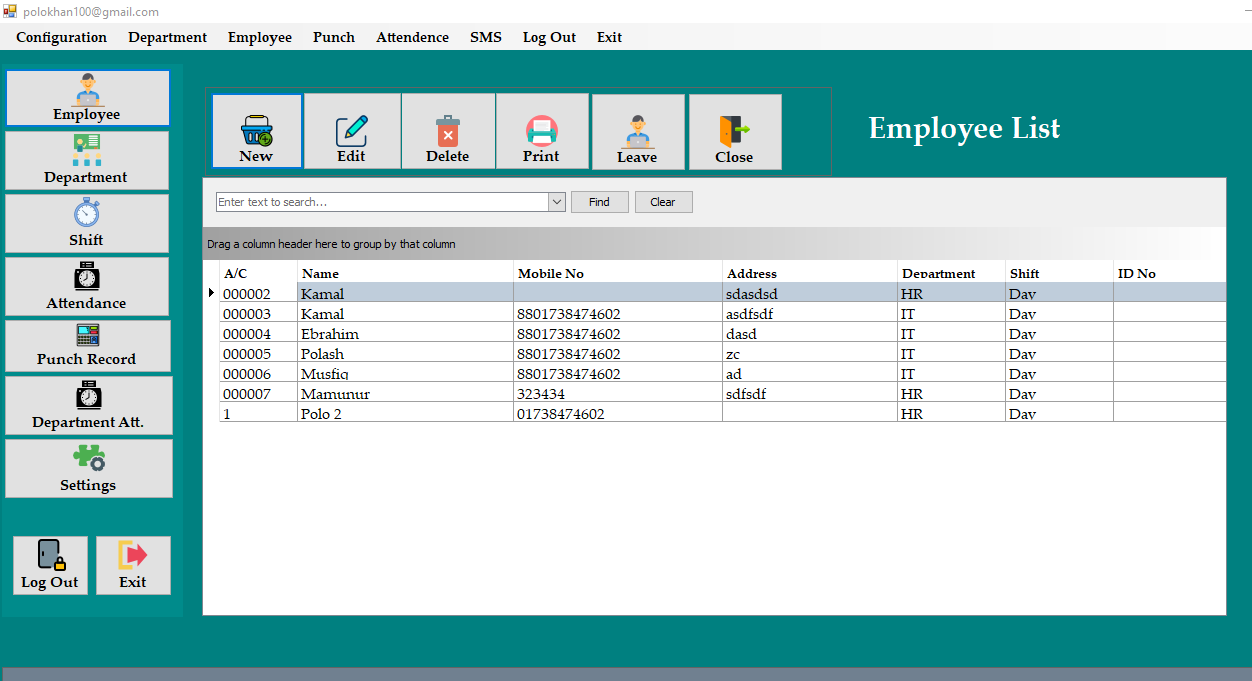This screenshot has height=681, width=1252.
Task: Select the IT department cell of Polash
Action: (x=951, y=353)
